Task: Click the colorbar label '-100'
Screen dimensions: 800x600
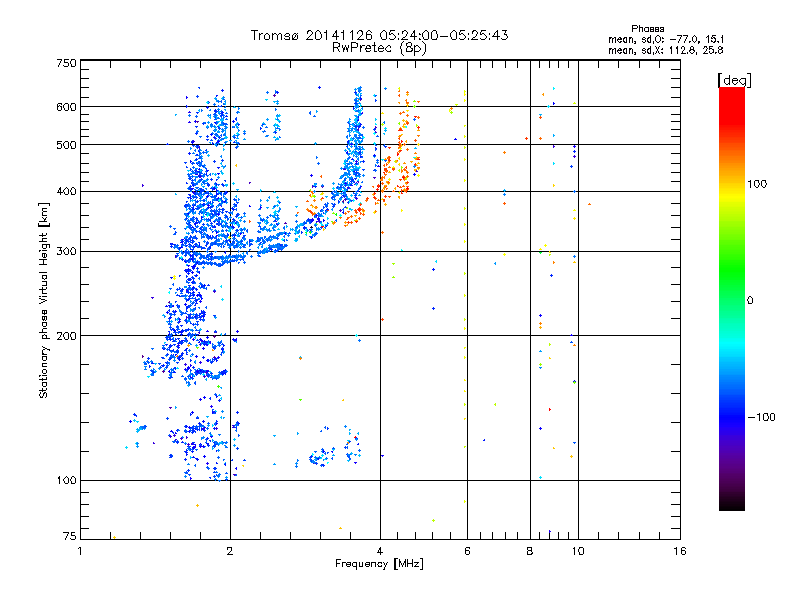Action: [x=761, y=417]
